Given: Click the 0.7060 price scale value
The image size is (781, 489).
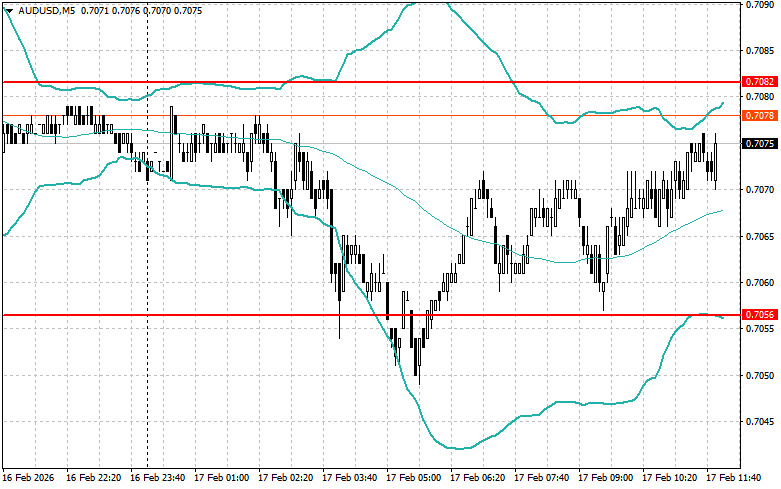Looking at the screenshot, I should tap(760, 282).
